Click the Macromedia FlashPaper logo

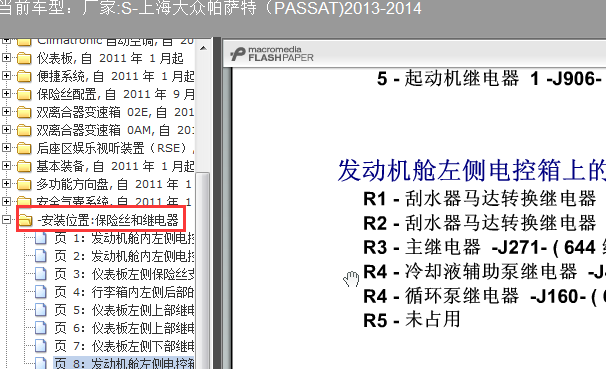pyautogui.click(x=272, y=54)
